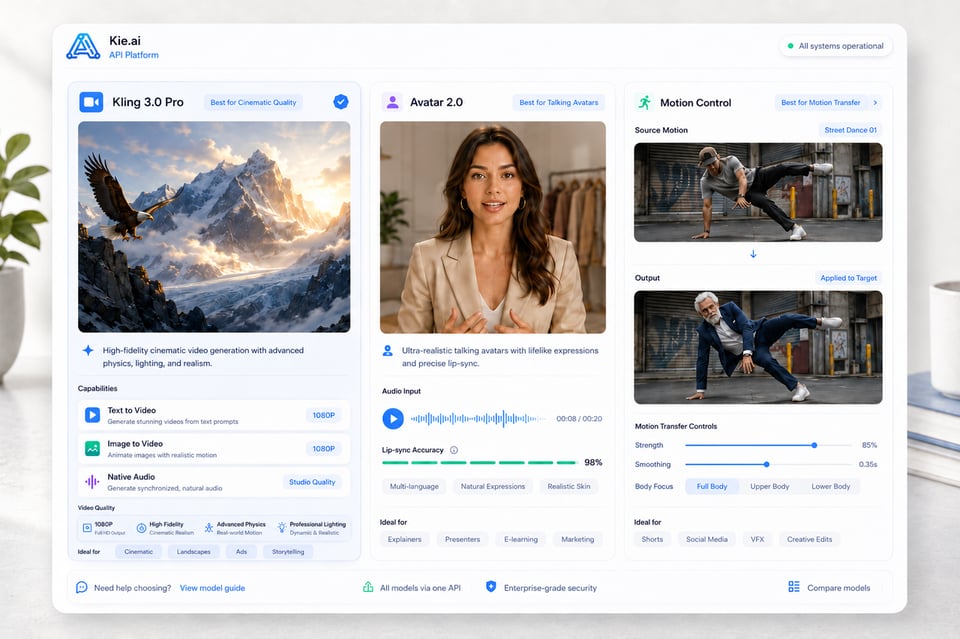
Task: Select the Social Media tag
Action: (707, 539)
